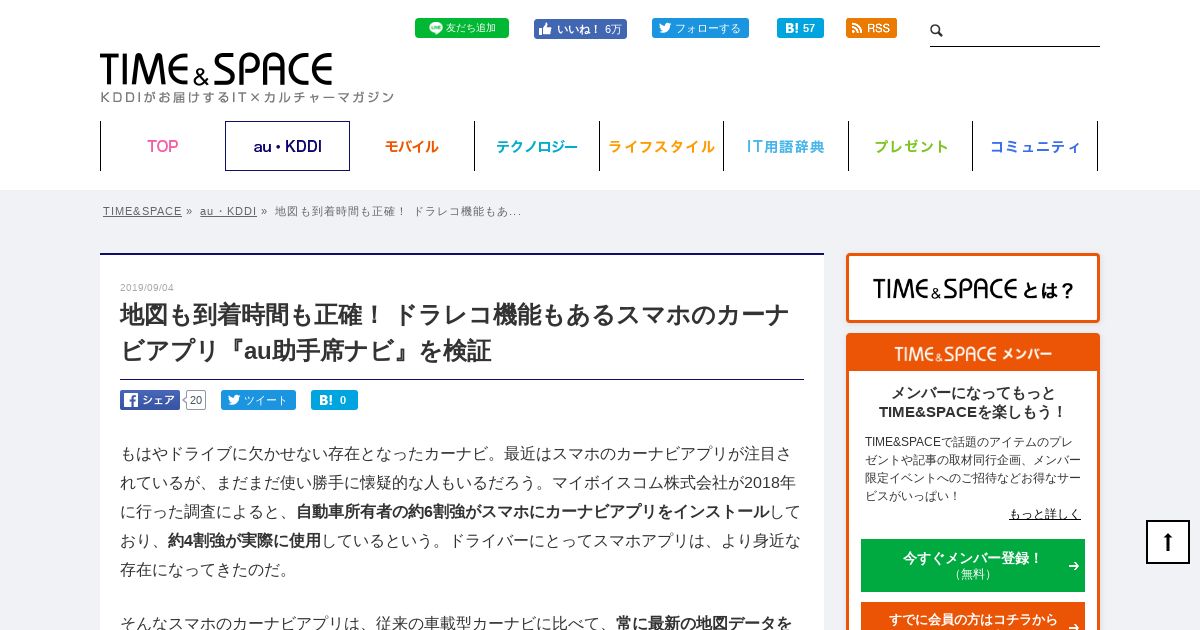Image resolution: width=1200 pixels, height=630 pixels.
Task: Open the コミュニティ navigation item
Action: 1035,146
